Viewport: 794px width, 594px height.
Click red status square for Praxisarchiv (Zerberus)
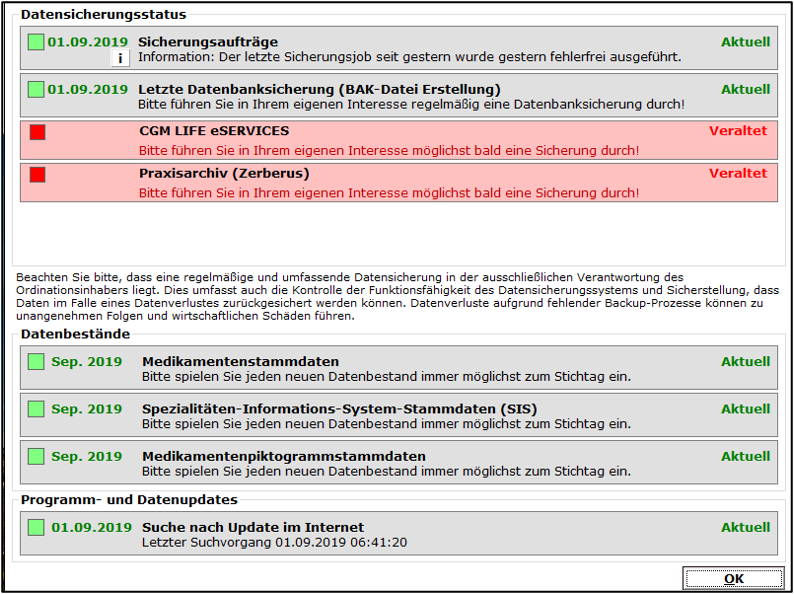pyautogui.click(x=37, y=175)
